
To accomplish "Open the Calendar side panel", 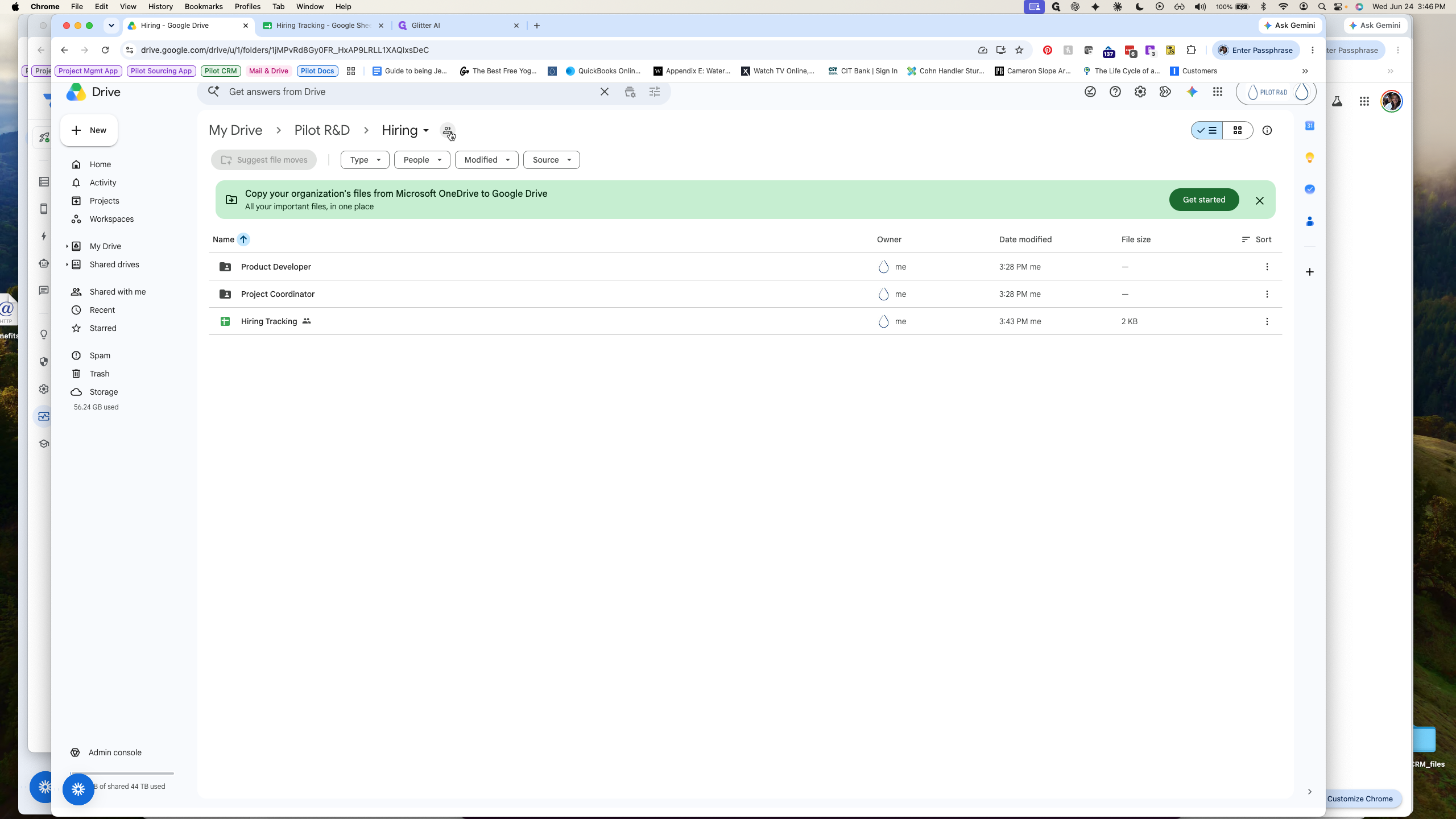I will tap(1310, 126).
